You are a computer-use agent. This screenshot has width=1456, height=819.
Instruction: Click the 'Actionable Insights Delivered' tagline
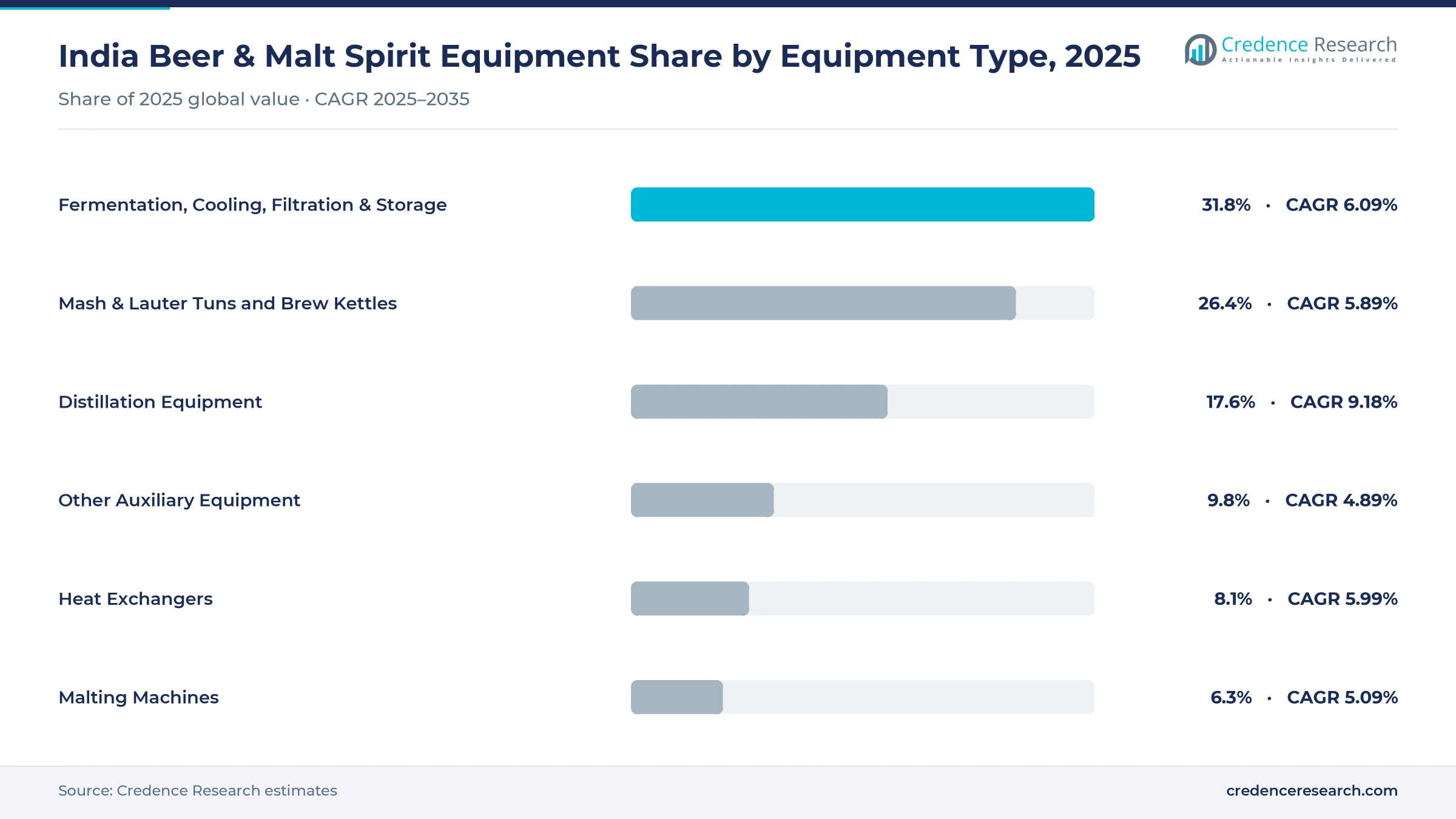point(1309,60)
